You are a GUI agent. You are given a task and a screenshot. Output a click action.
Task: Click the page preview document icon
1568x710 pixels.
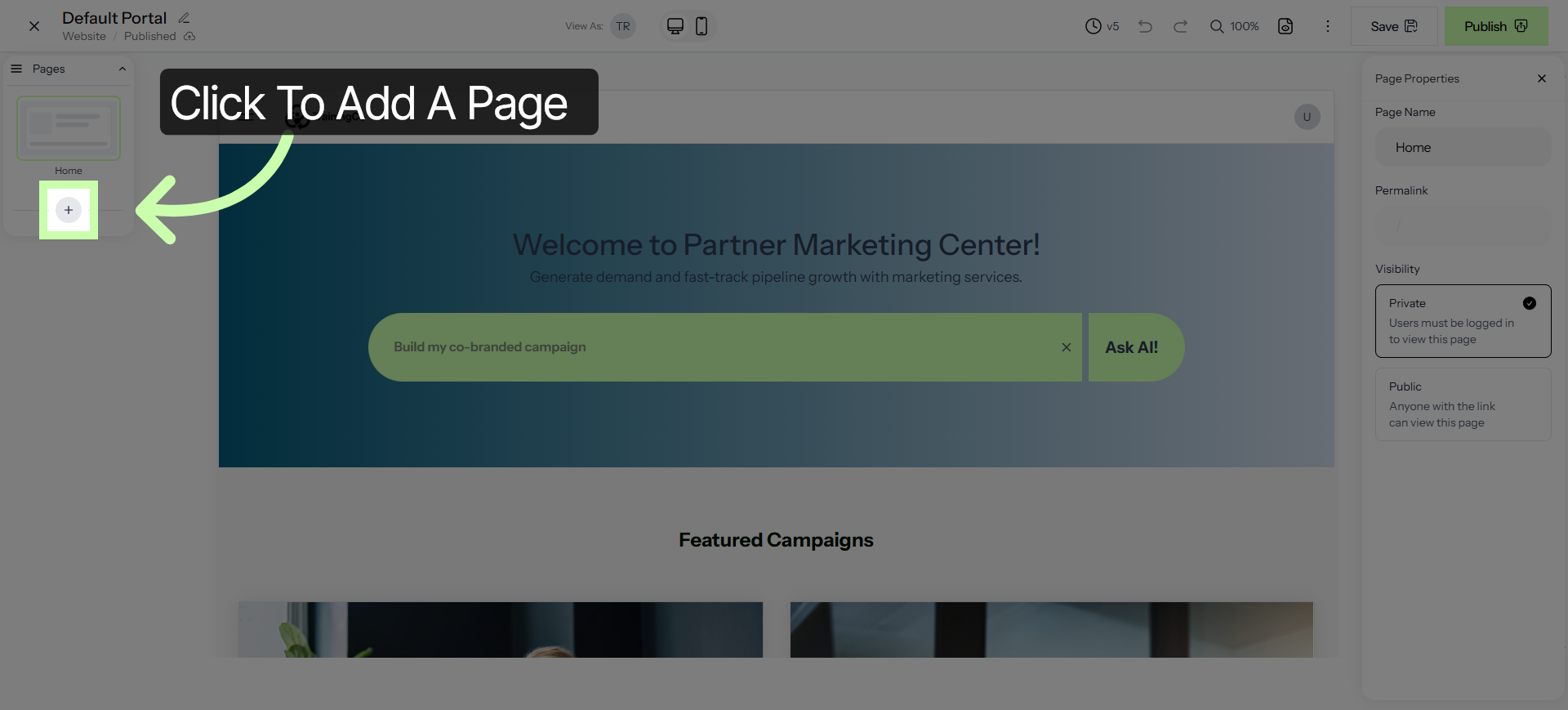pos(1285,26)
